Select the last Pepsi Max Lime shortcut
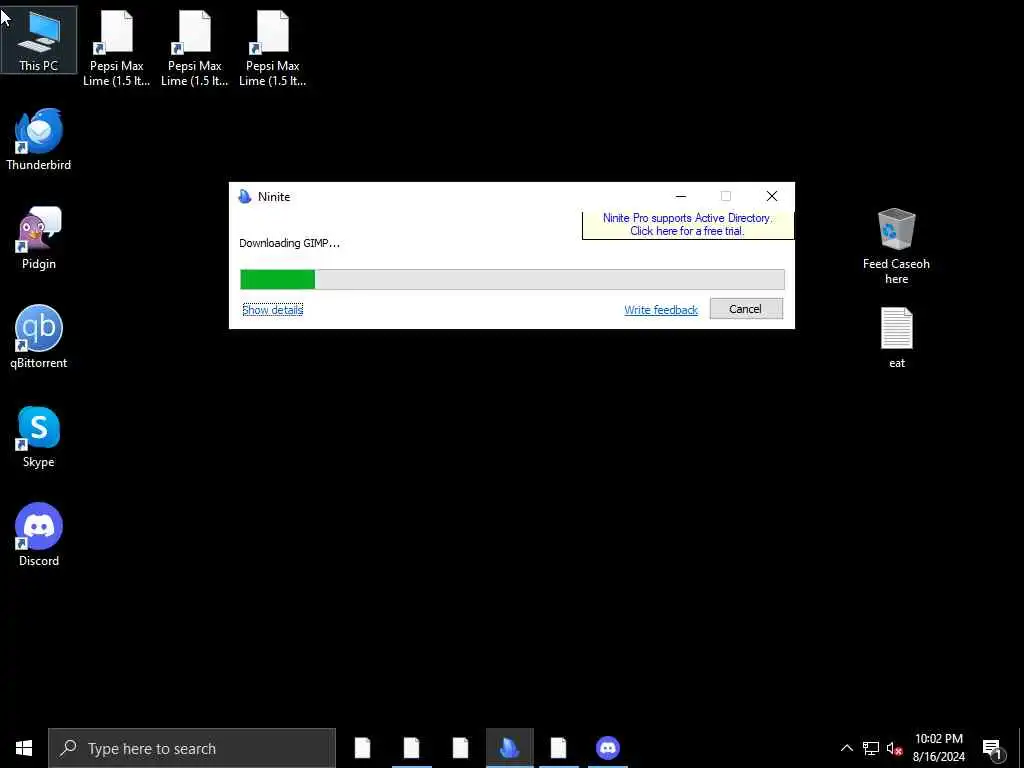 point(272,48)
